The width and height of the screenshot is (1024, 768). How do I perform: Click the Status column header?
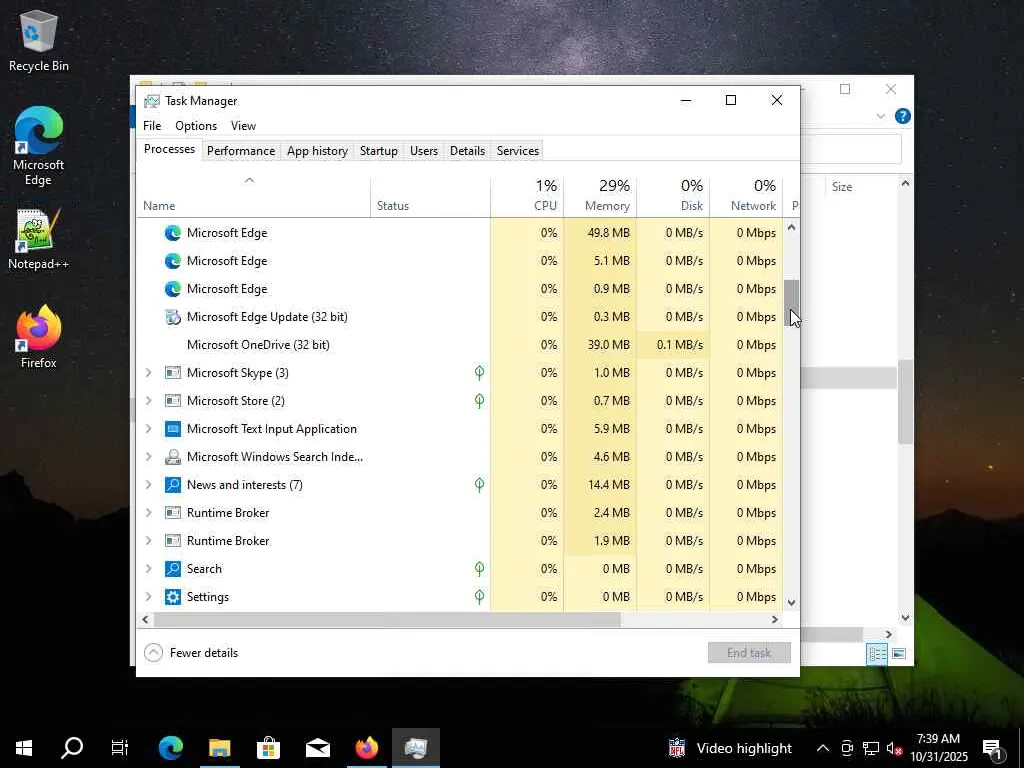[430, 195]
